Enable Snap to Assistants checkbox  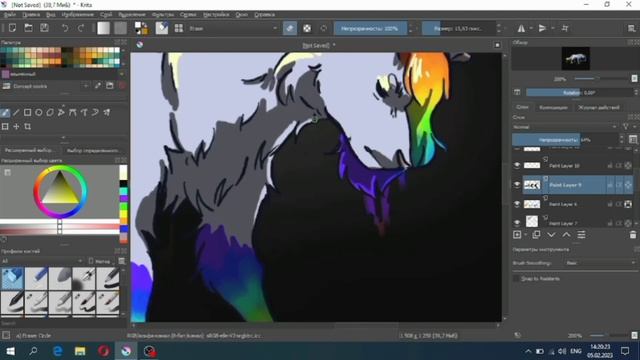click(x=516, y=278)
